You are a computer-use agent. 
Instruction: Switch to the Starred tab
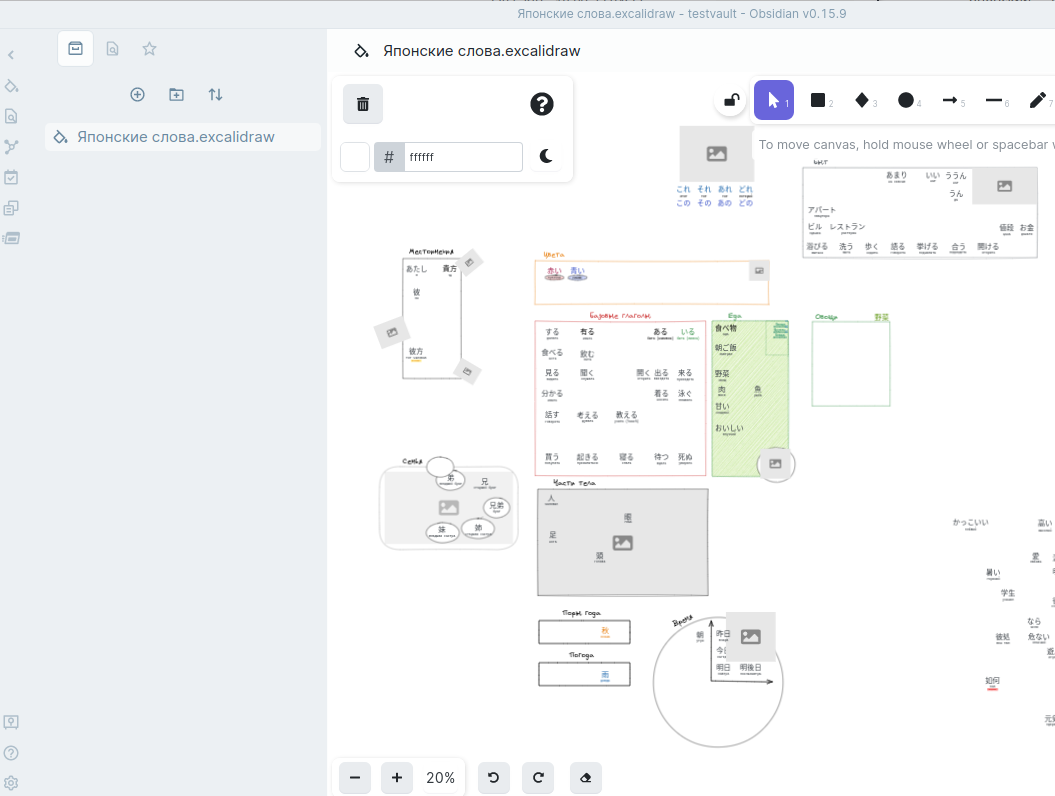(149, 48)
